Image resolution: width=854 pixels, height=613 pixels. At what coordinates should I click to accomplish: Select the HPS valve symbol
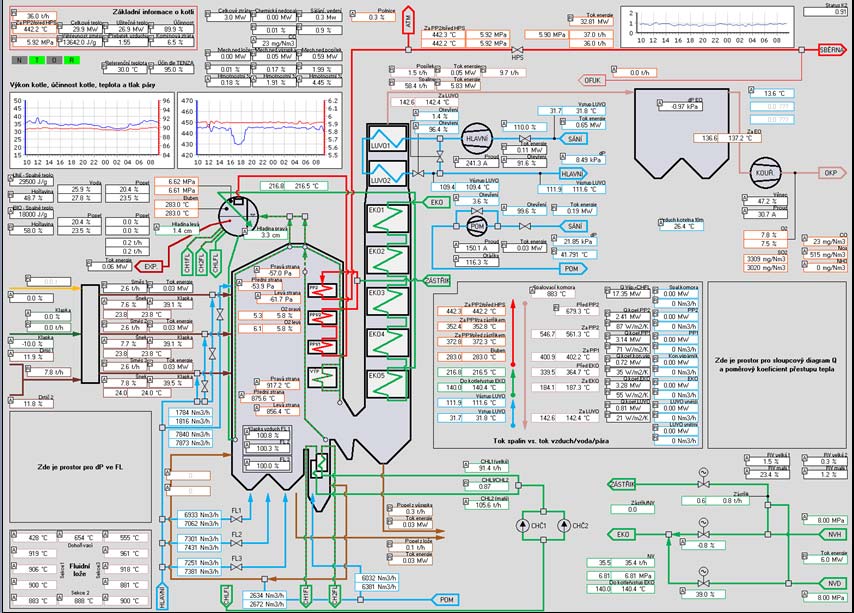[x=517, y=50]
